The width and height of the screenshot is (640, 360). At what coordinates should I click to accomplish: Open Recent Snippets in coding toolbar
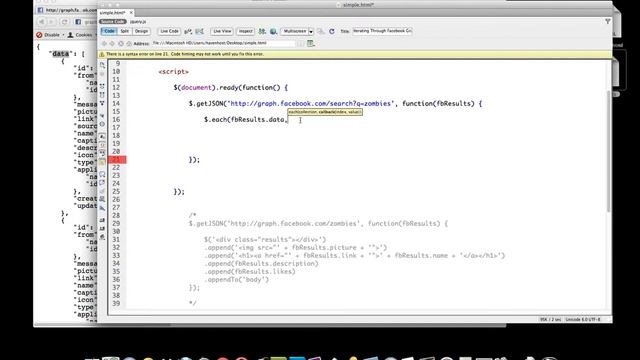coord(102,199)
